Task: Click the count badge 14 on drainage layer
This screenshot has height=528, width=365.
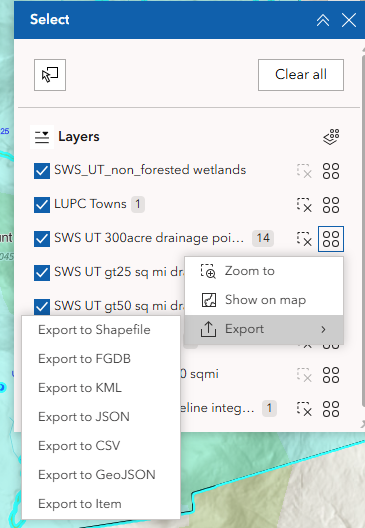Action: pyautogui.click(x=263, y=238)
